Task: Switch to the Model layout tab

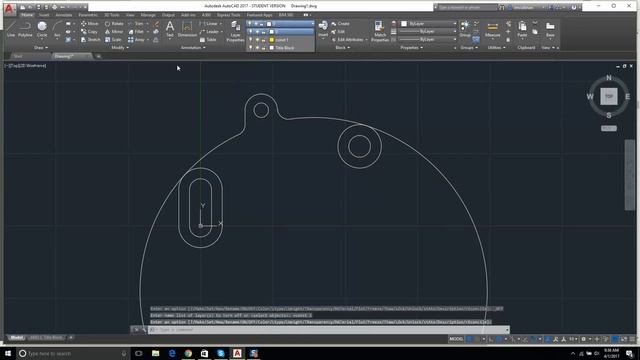Action: 16,338
